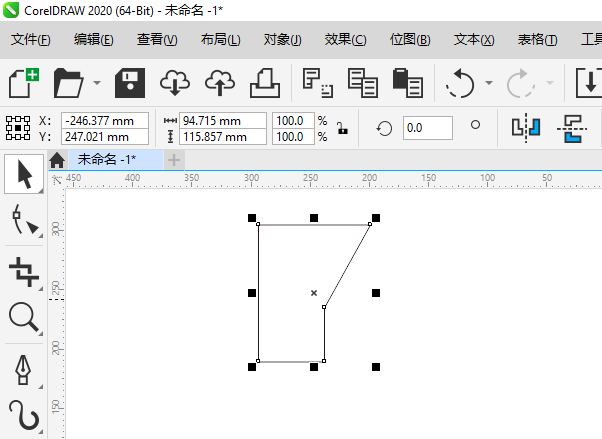Image resolution: width=602 pixels, height=439 pixels.
Task: Select the Crop tool
Action: pos(24,272)
